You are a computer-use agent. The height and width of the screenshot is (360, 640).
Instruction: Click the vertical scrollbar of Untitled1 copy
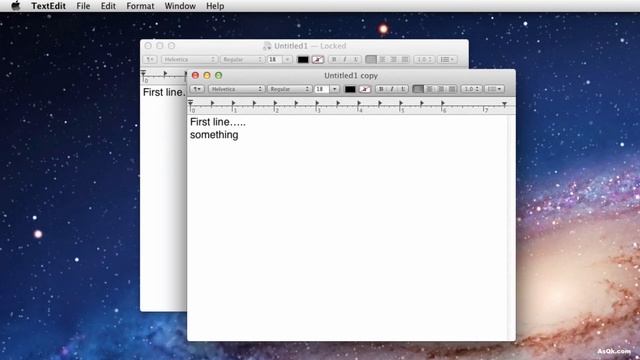coord(511,227)
